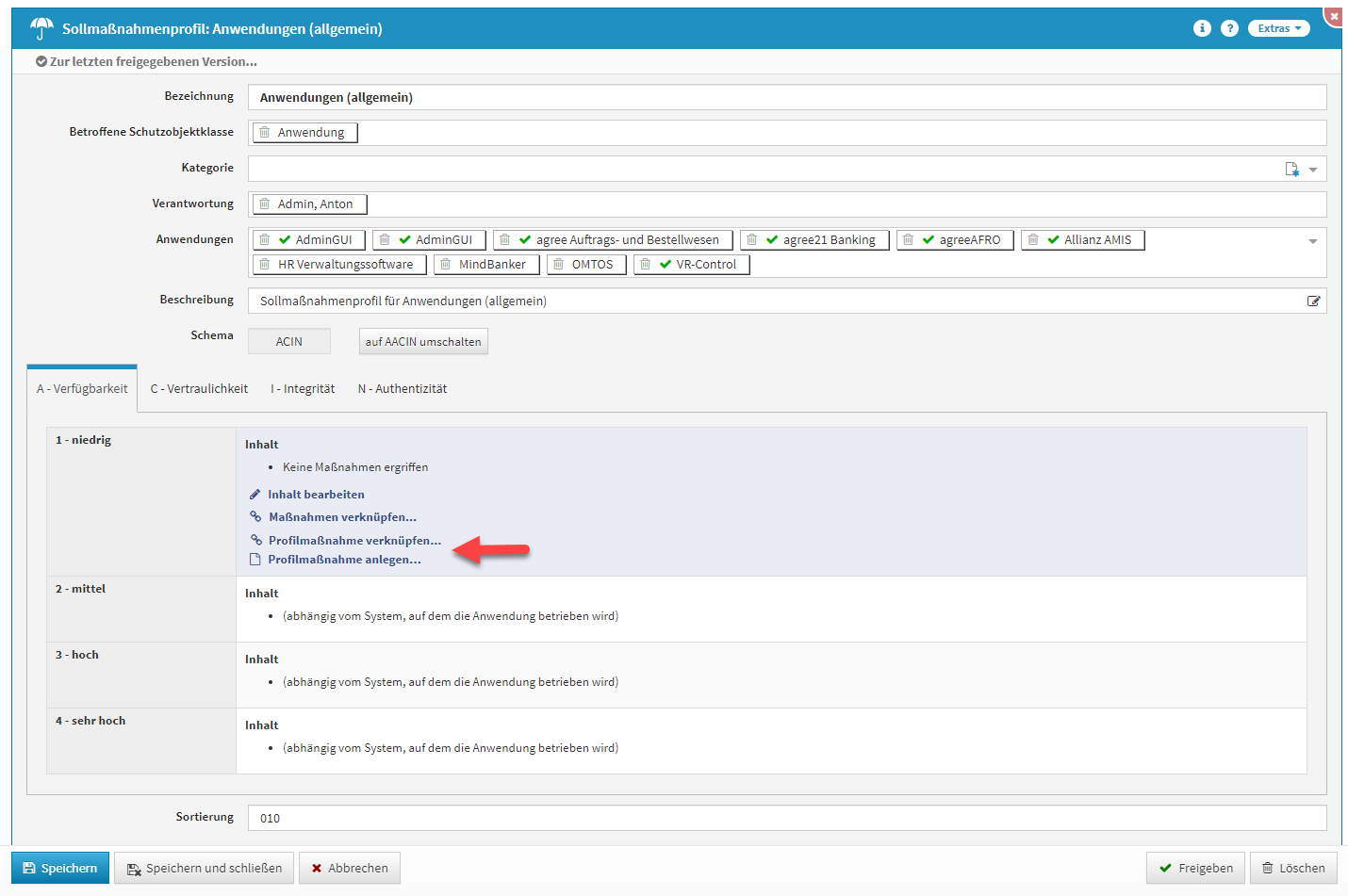Remove agree21 Banking with trash icon
Image resolution: width=1348 pixels, height=896 pixels.
click(751, 240)
